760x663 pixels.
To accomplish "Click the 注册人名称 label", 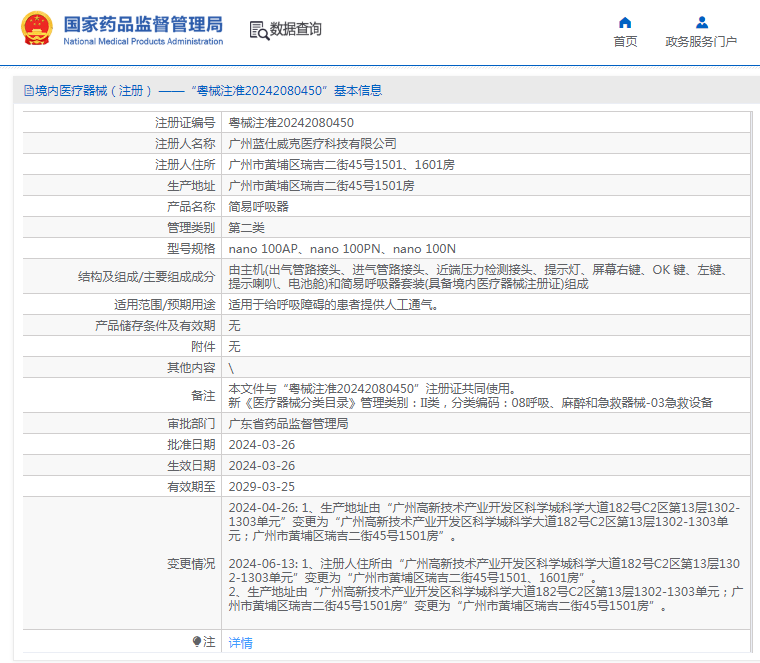I will [x=185, y=143].
